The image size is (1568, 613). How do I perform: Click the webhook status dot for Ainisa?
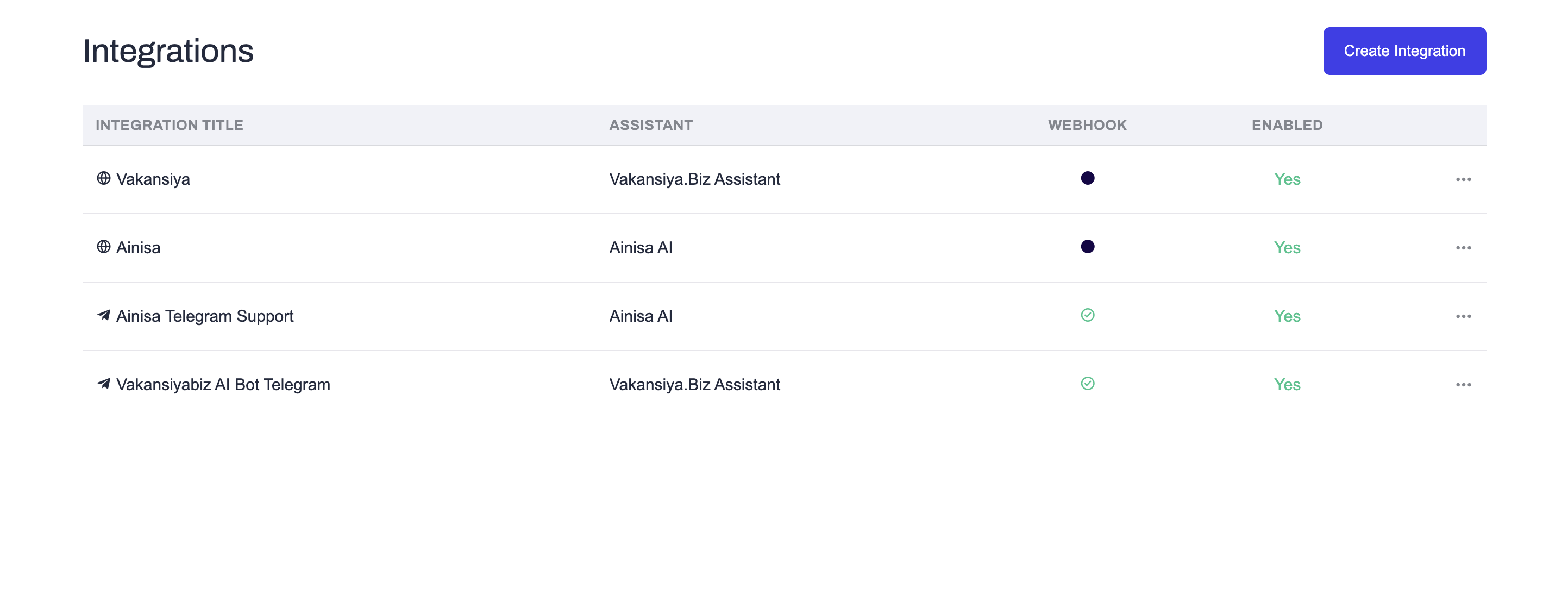click(1088, 247)
